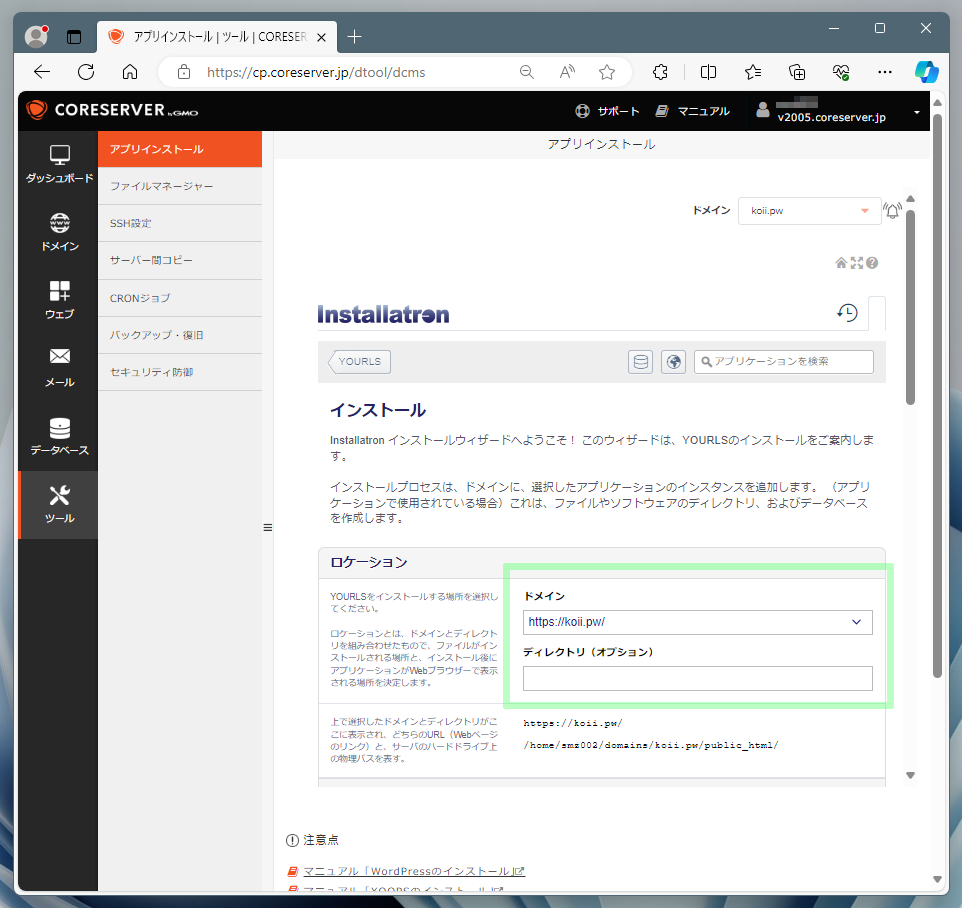Open the collections icon
This screenshot has width=962, height=908.
coord(796,72)
